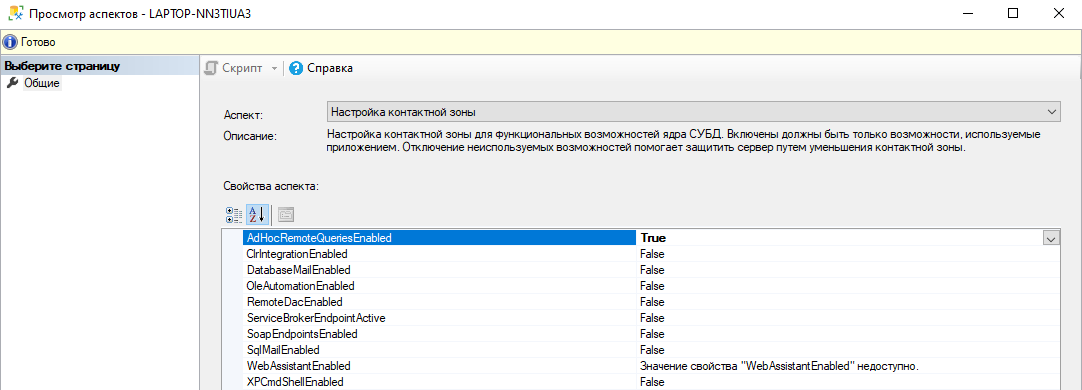The width and height of the screenshot is (1082, 390).
Task: Click the window title bar app icon
Action: 14,14
